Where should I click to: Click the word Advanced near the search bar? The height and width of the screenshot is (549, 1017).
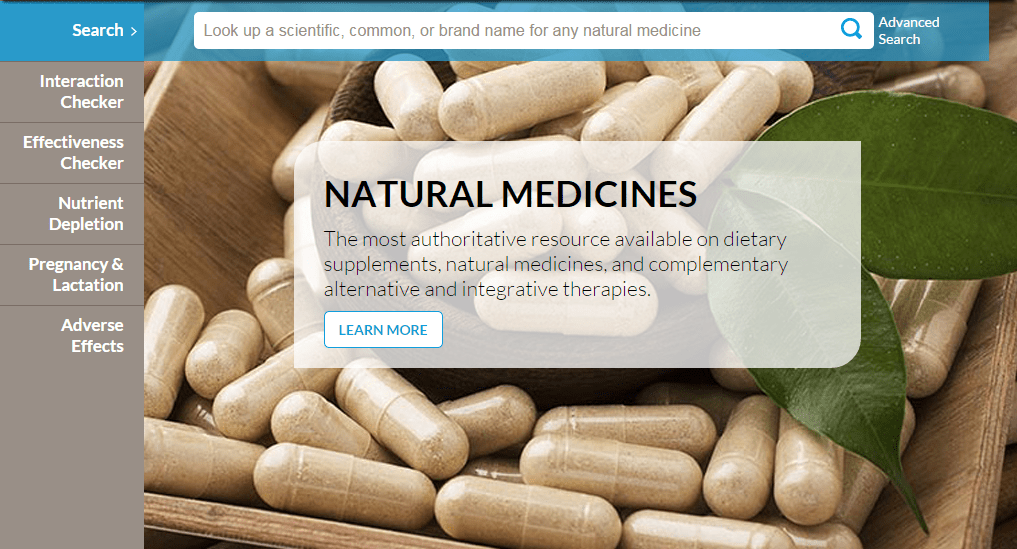(909, 22)
